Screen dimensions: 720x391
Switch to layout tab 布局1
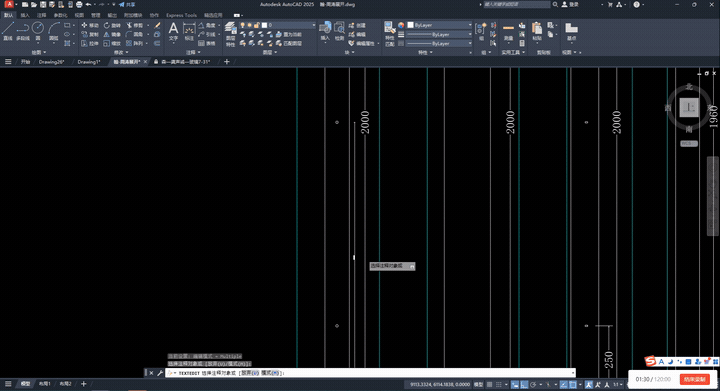click(45, 384)
